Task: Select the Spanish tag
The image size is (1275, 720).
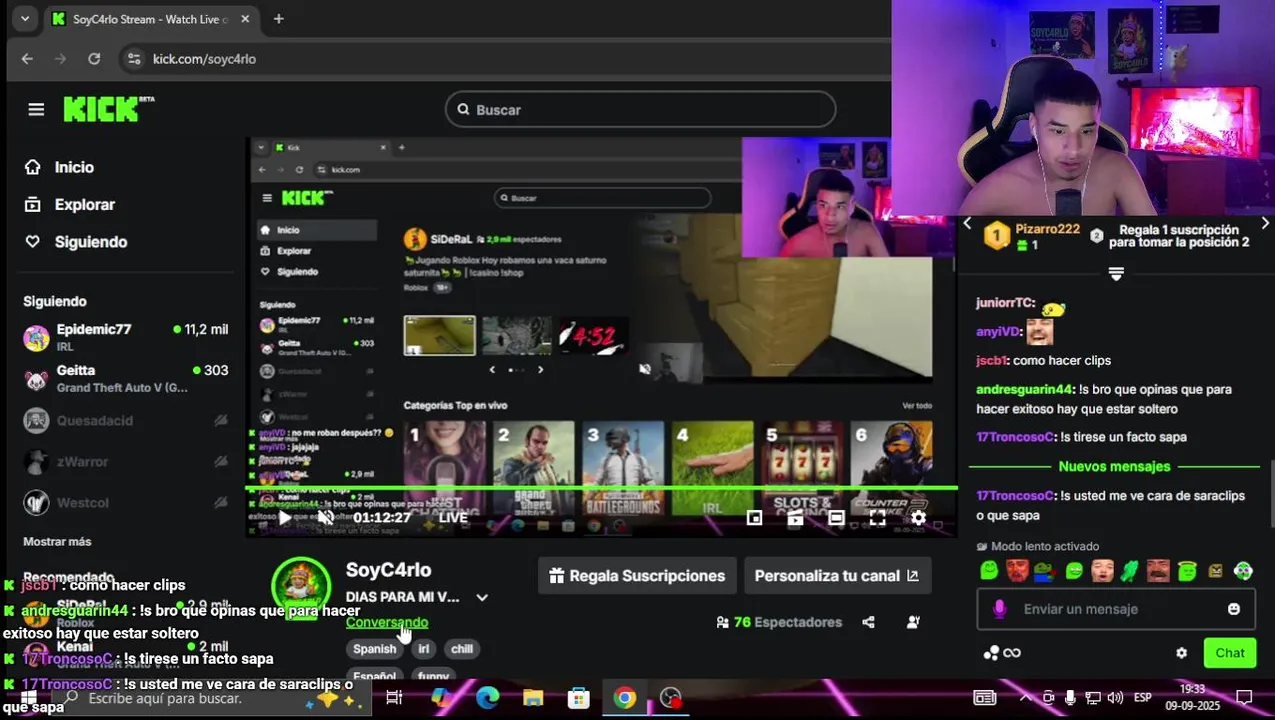Action: (374, 649)
